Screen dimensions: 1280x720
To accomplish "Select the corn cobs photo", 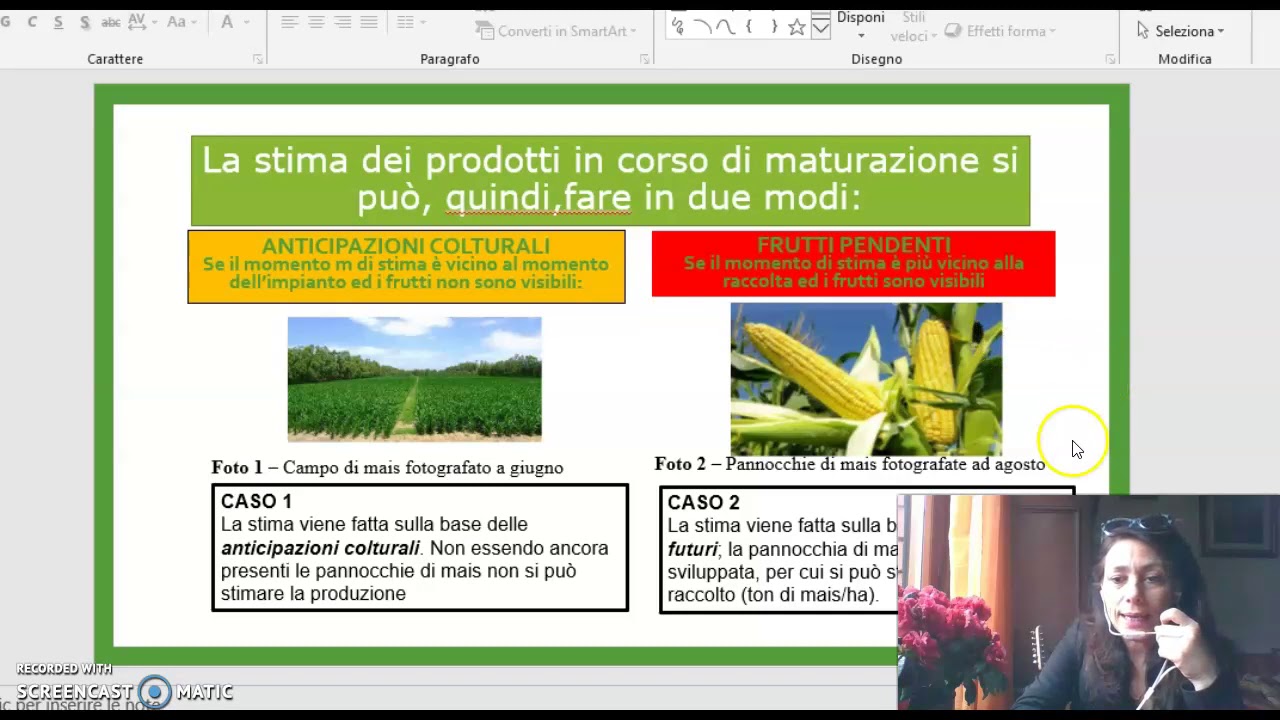I will [866, 379].
